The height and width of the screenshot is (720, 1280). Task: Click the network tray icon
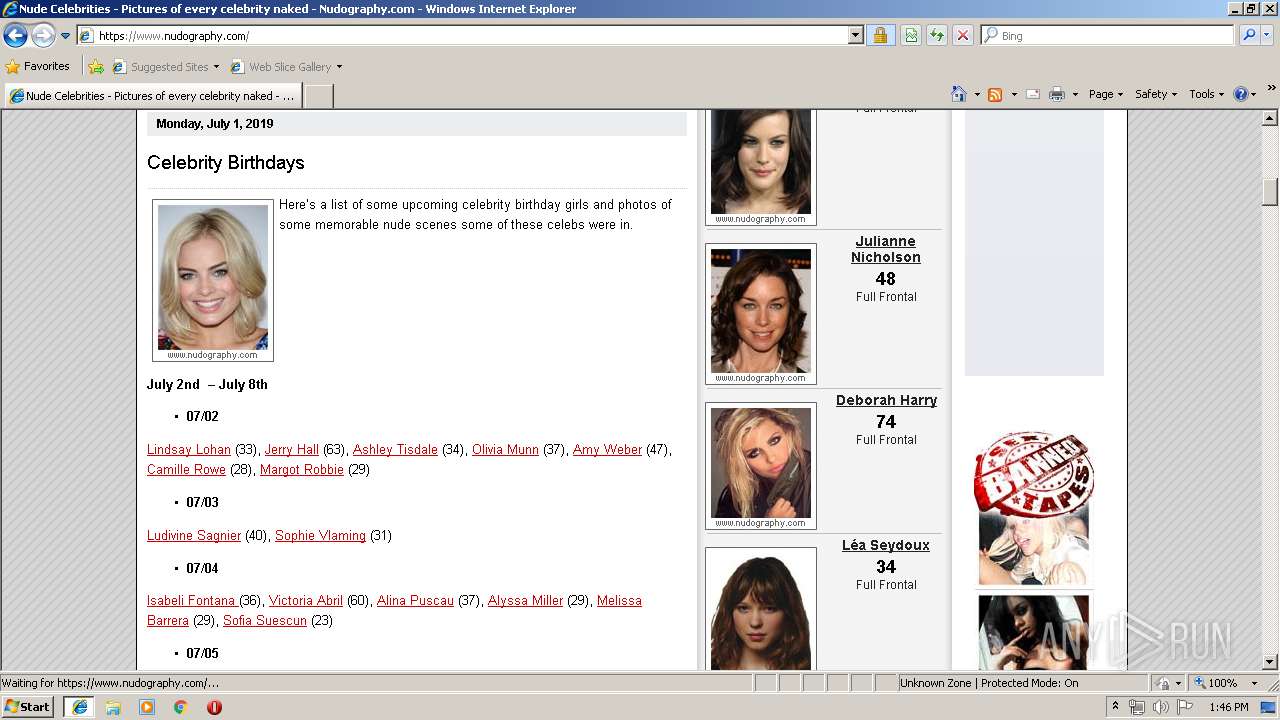click(1137, 707)
